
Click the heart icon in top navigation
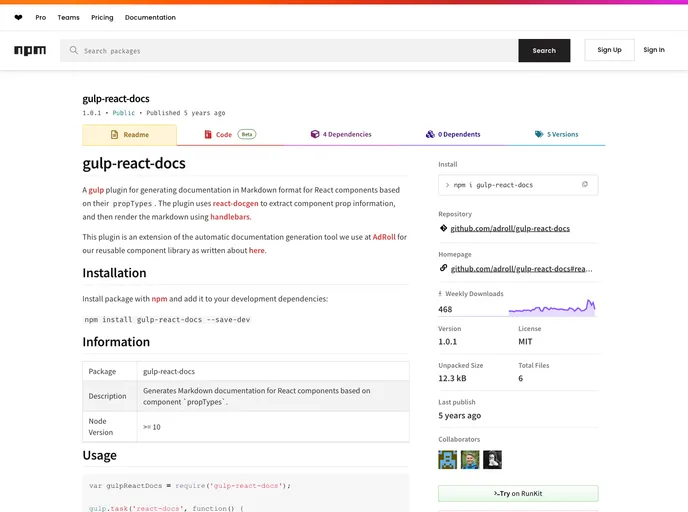(x=18, y=18)
